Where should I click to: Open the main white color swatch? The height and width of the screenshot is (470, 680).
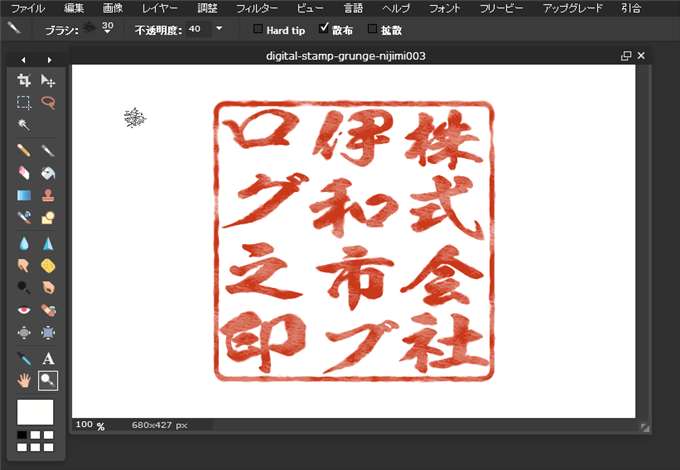point(35,411)
